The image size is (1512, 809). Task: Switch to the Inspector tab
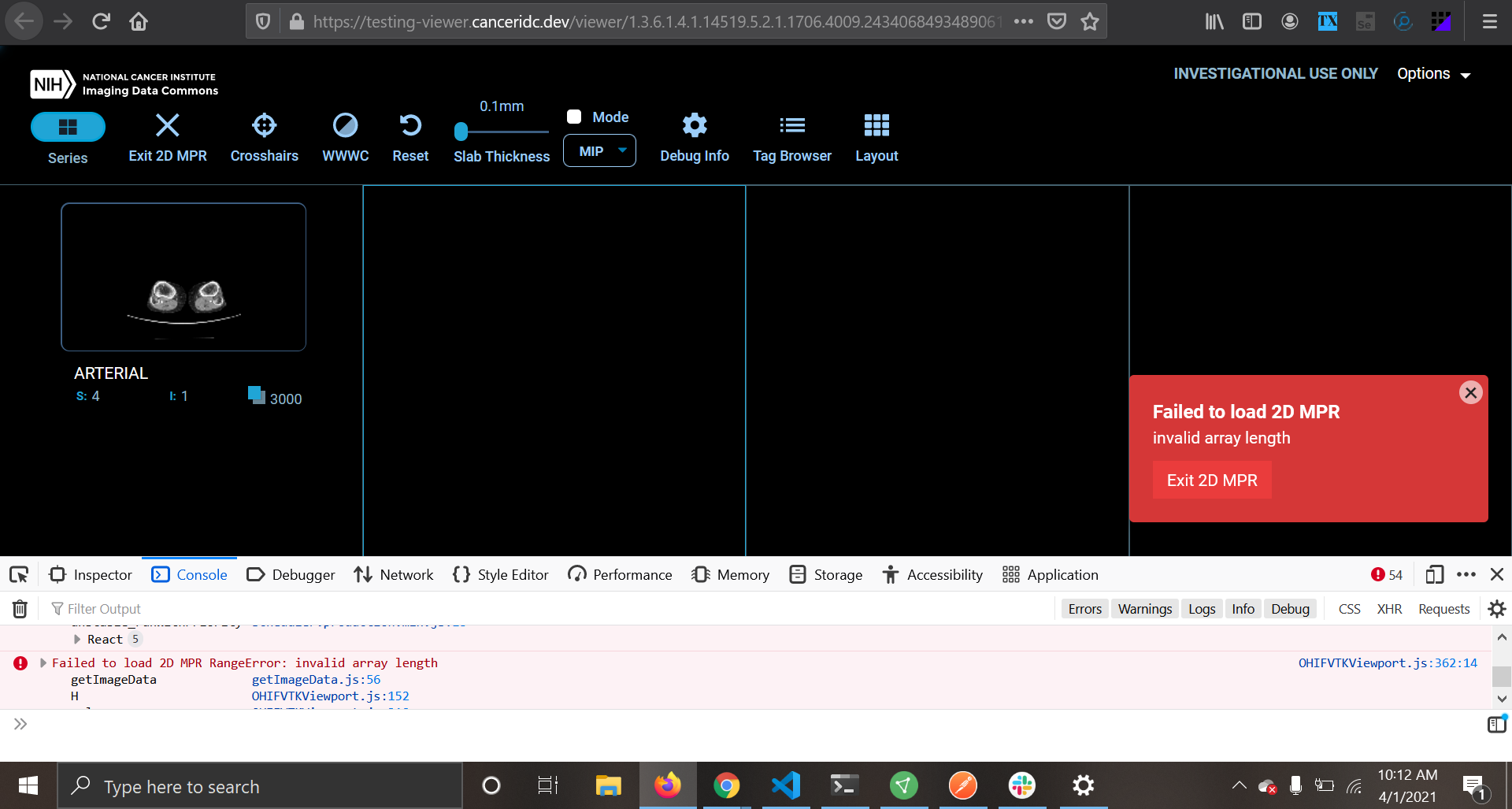(x=91, y=575)
